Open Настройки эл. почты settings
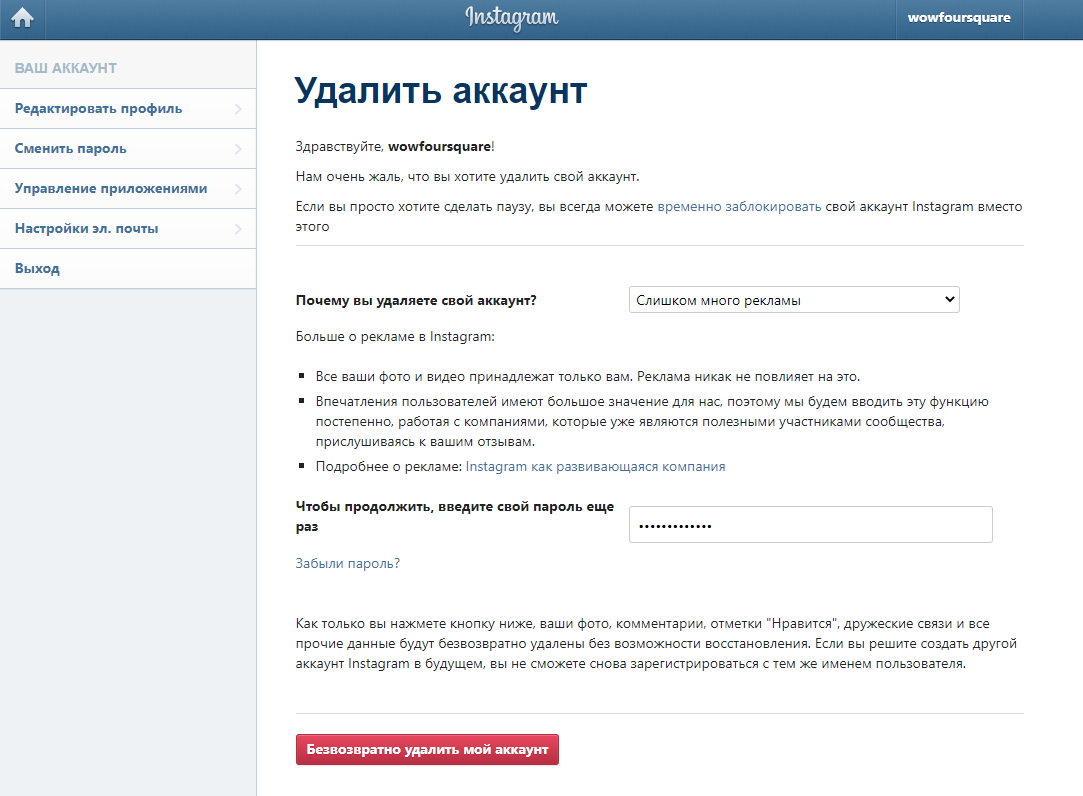The width and height of the screenshot is (1083, 796). [x=86, y=228]
